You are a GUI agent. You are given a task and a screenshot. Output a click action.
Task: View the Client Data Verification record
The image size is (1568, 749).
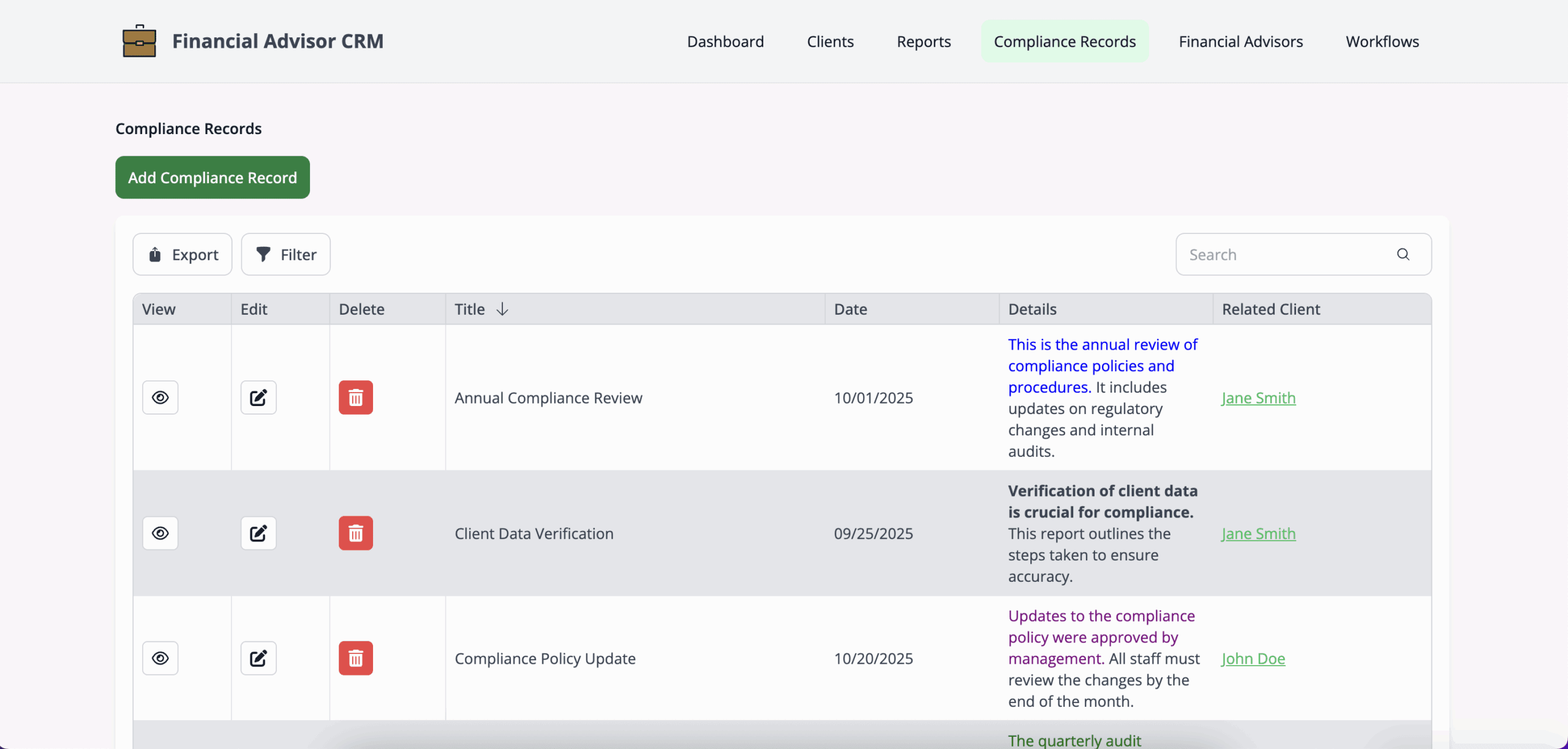click(160, 533)
